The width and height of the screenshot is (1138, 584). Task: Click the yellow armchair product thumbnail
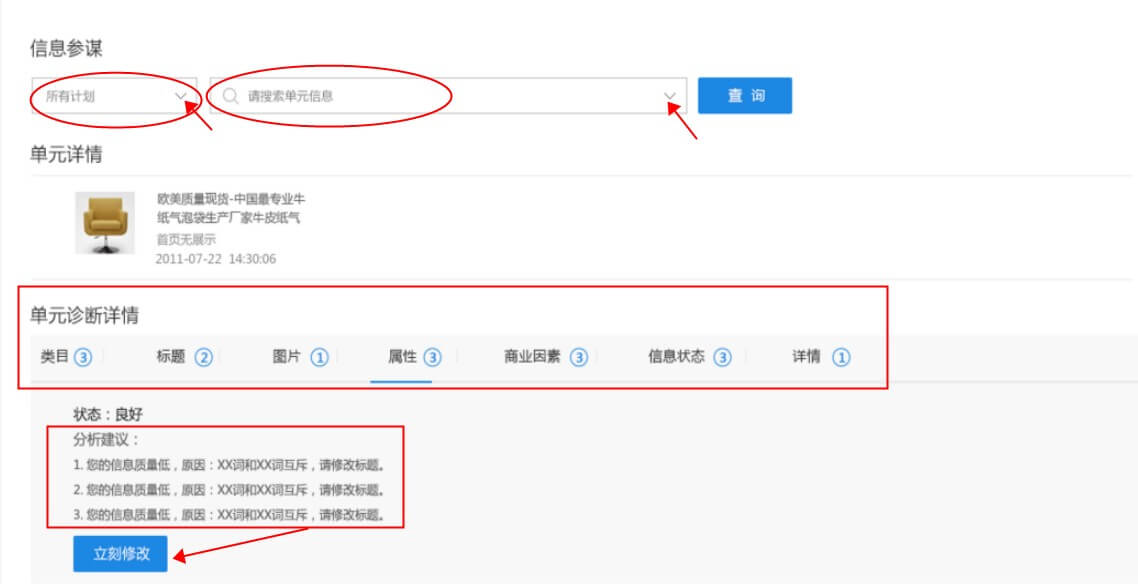(x=105, y=223)
